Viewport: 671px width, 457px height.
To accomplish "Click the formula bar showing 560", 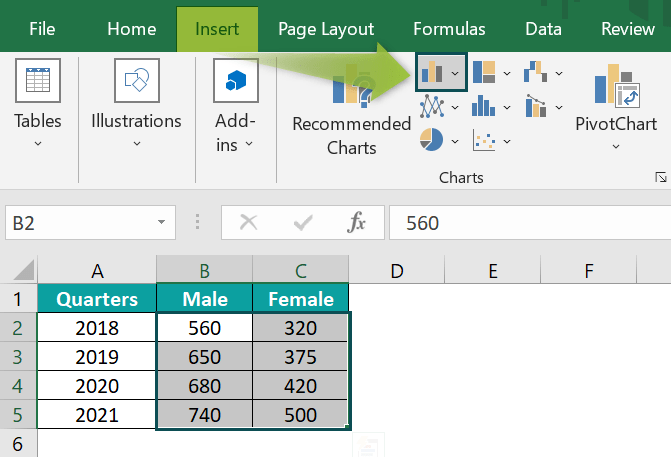I will click(x=530, y=223).
